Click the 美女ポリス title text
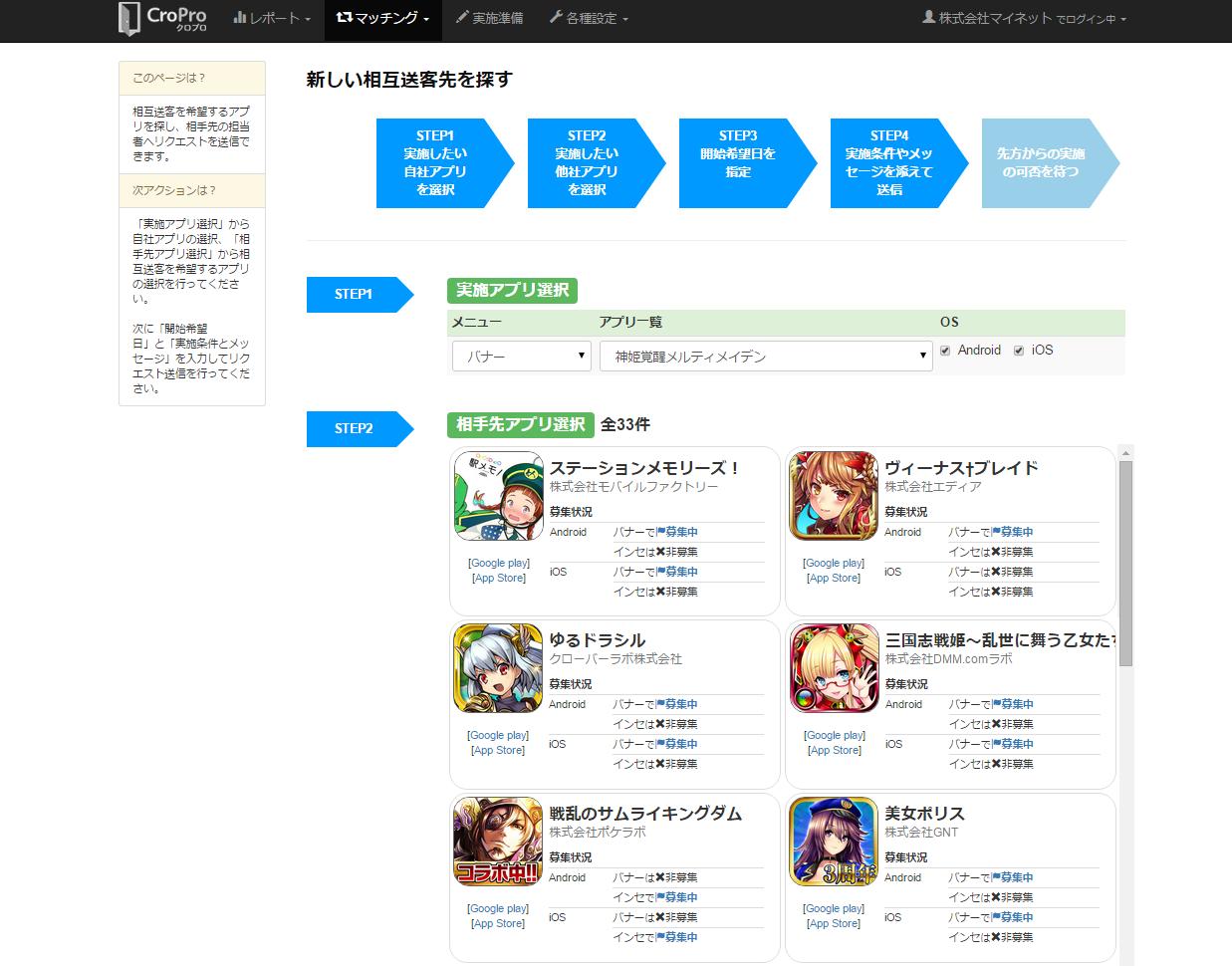The height and width of the screenshot is (966, 1232). (925, 814)
